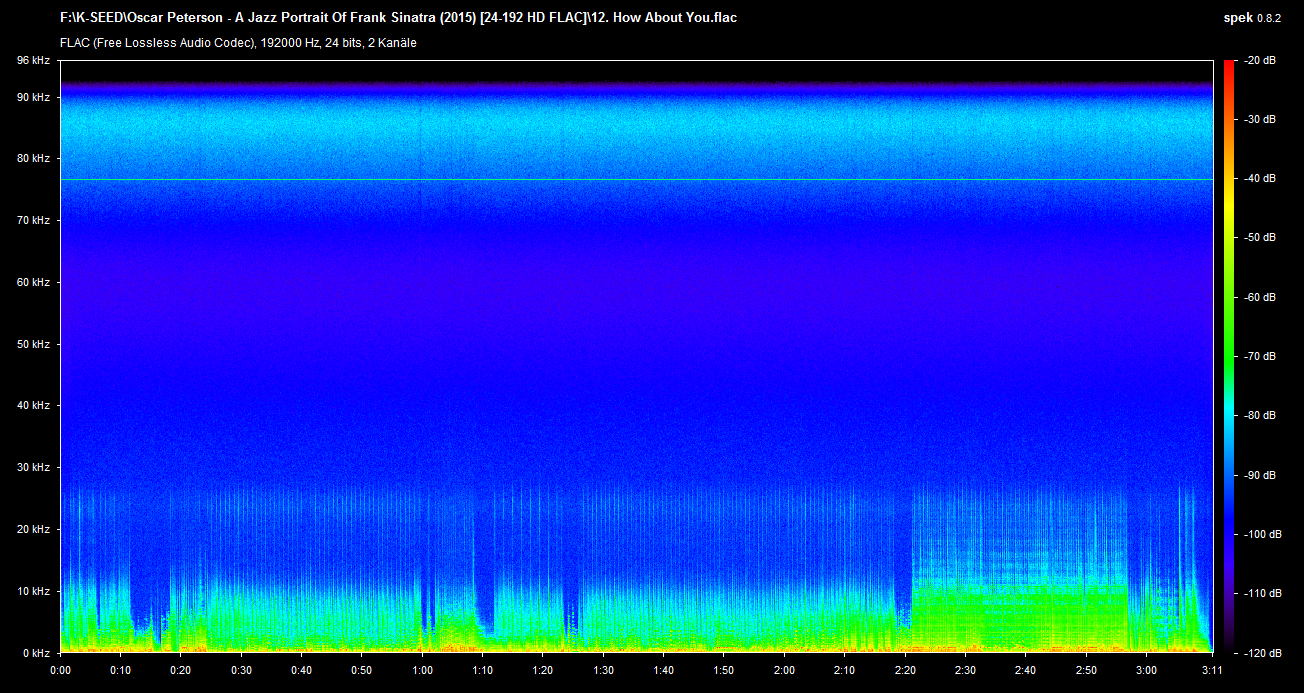Click the 50 kHz frequency label

pyautogui.click(x=33, y=344)
